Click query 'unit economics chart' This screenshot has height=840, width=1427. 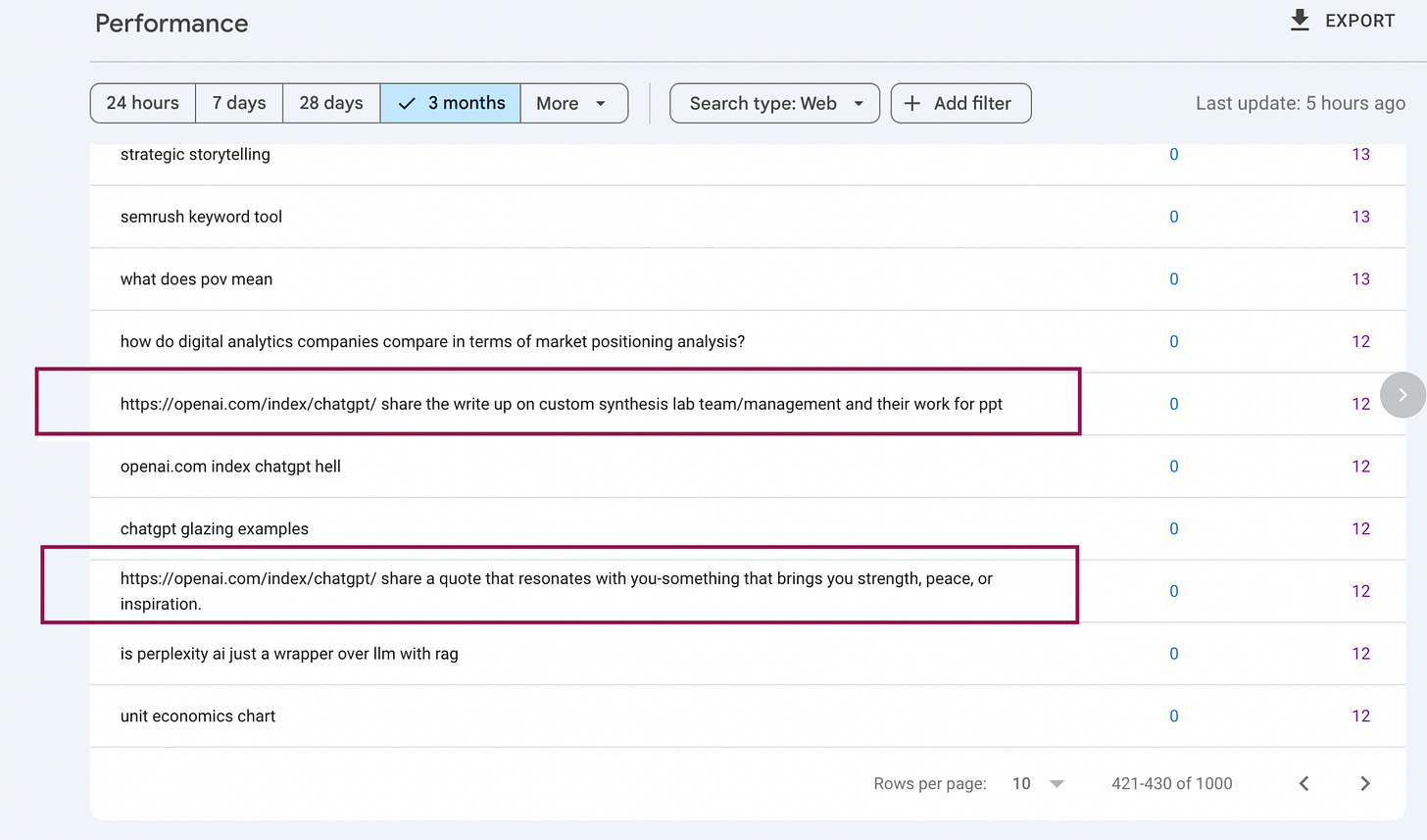click(198, 716)
